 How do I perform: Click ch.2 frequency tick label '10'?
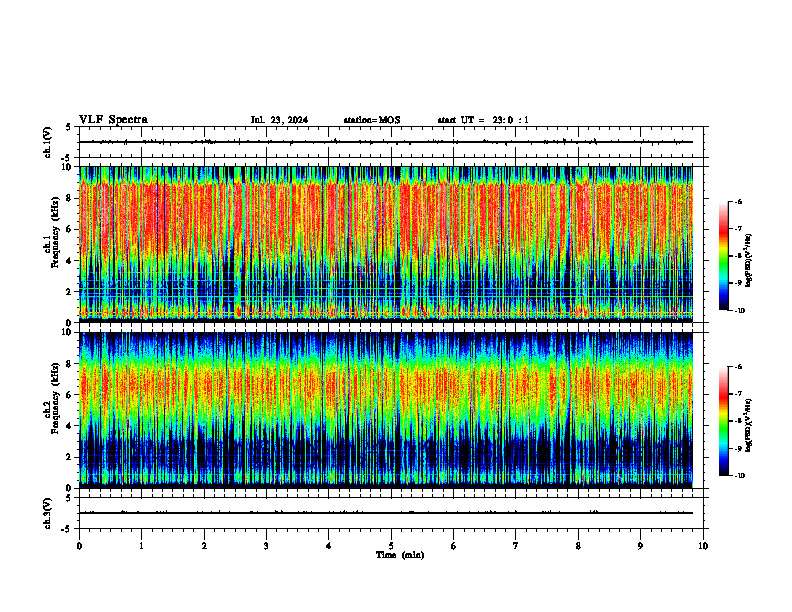[69, 332]
